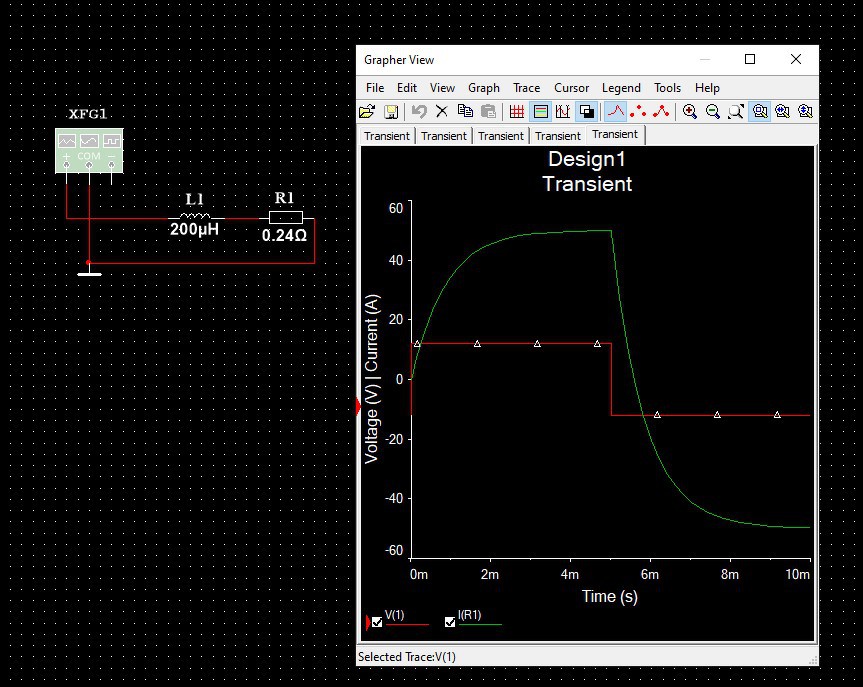Open the Edit menu

tap(407, 88)
